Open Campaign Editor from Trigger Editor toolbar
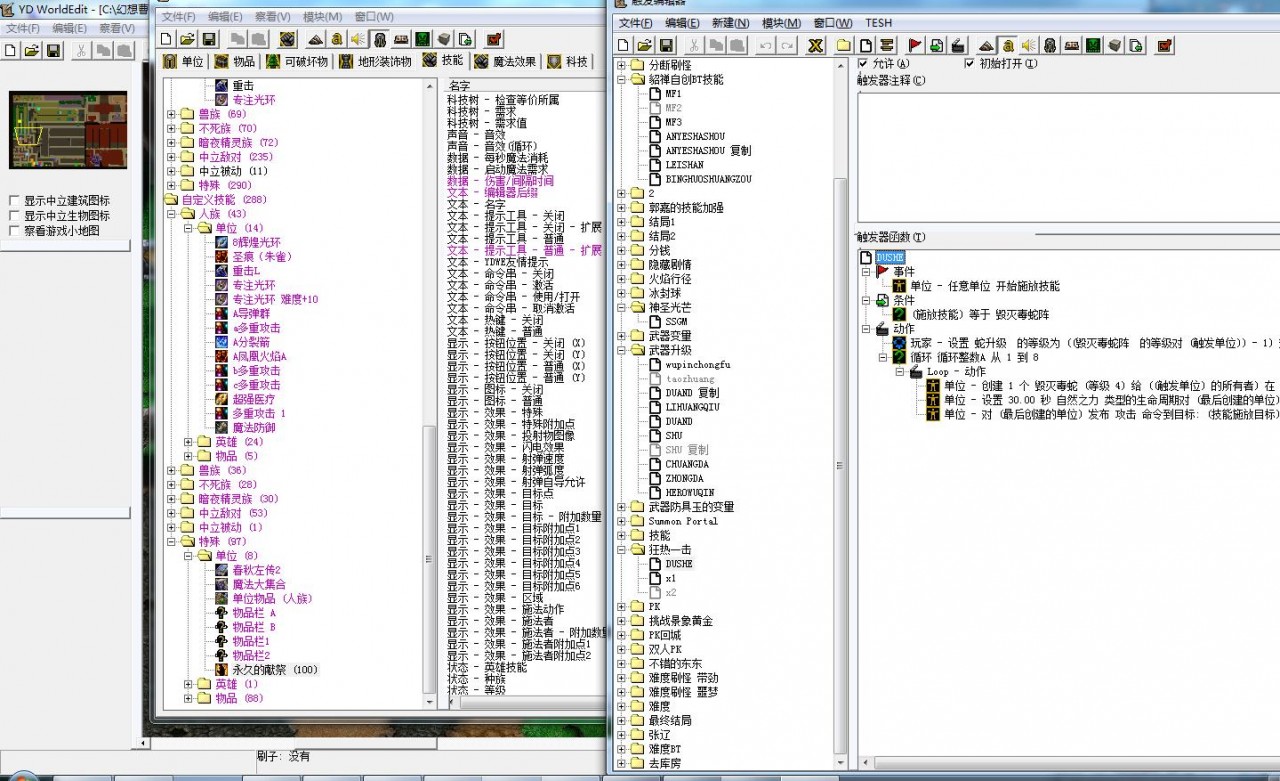1280x781 pixels. click(x=1070, y=45)
